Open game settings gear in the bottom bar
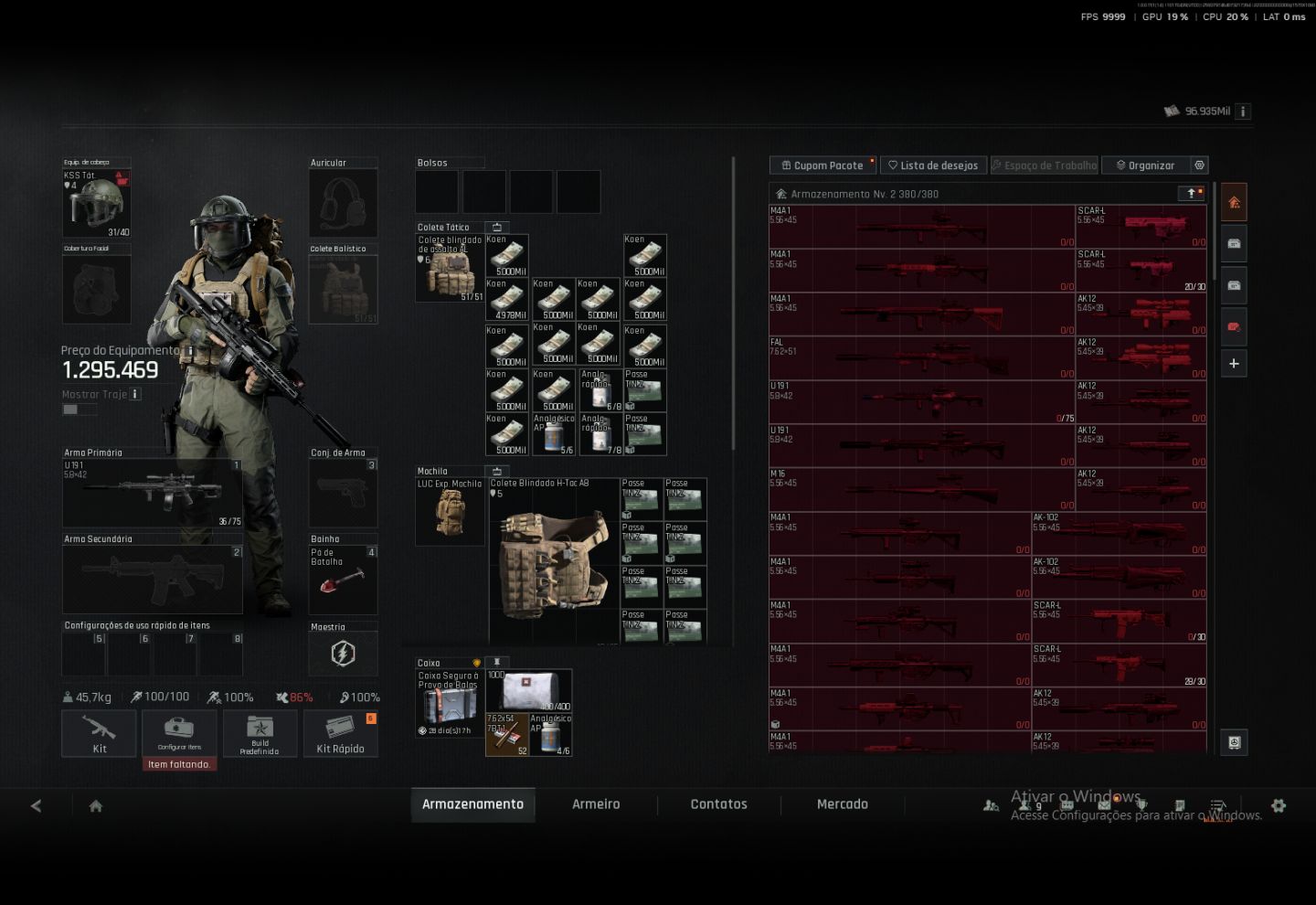The image size is (1316, 905). point(1279,805)
